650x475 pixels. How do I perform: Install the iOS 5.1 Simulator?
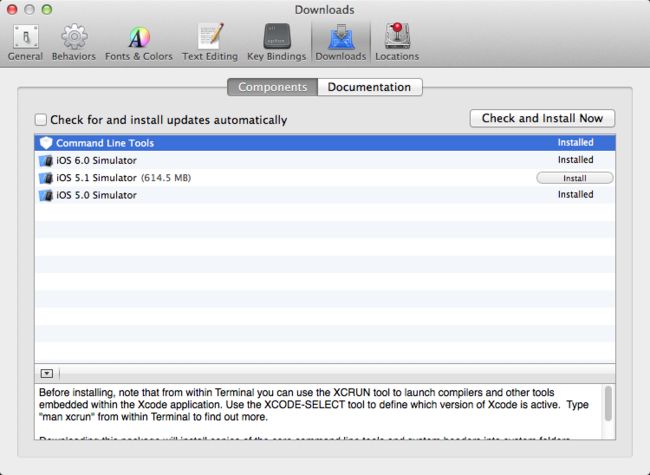[575, 178]
